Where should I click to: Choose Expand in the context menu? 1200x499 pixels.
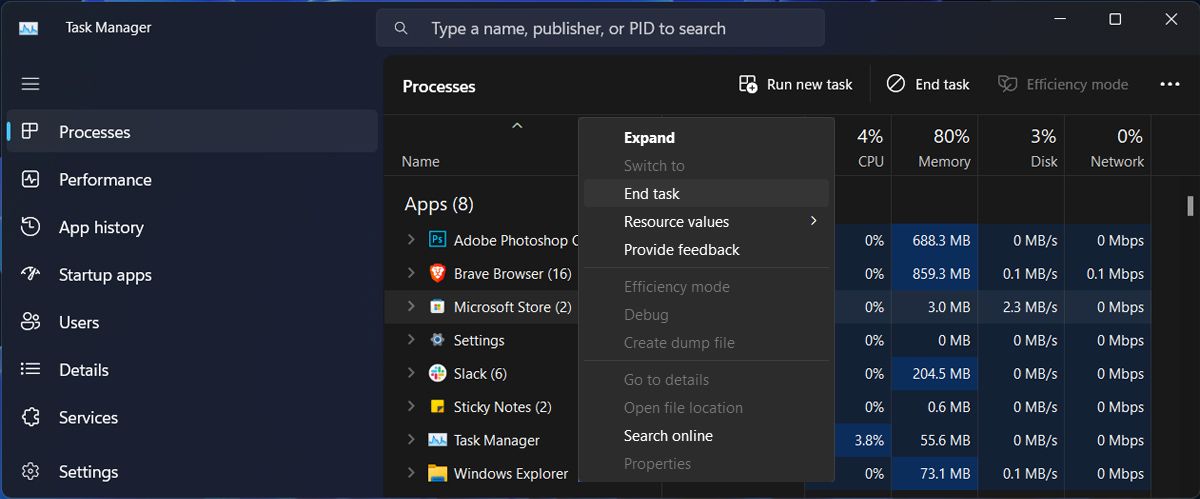tap(706, 138)
